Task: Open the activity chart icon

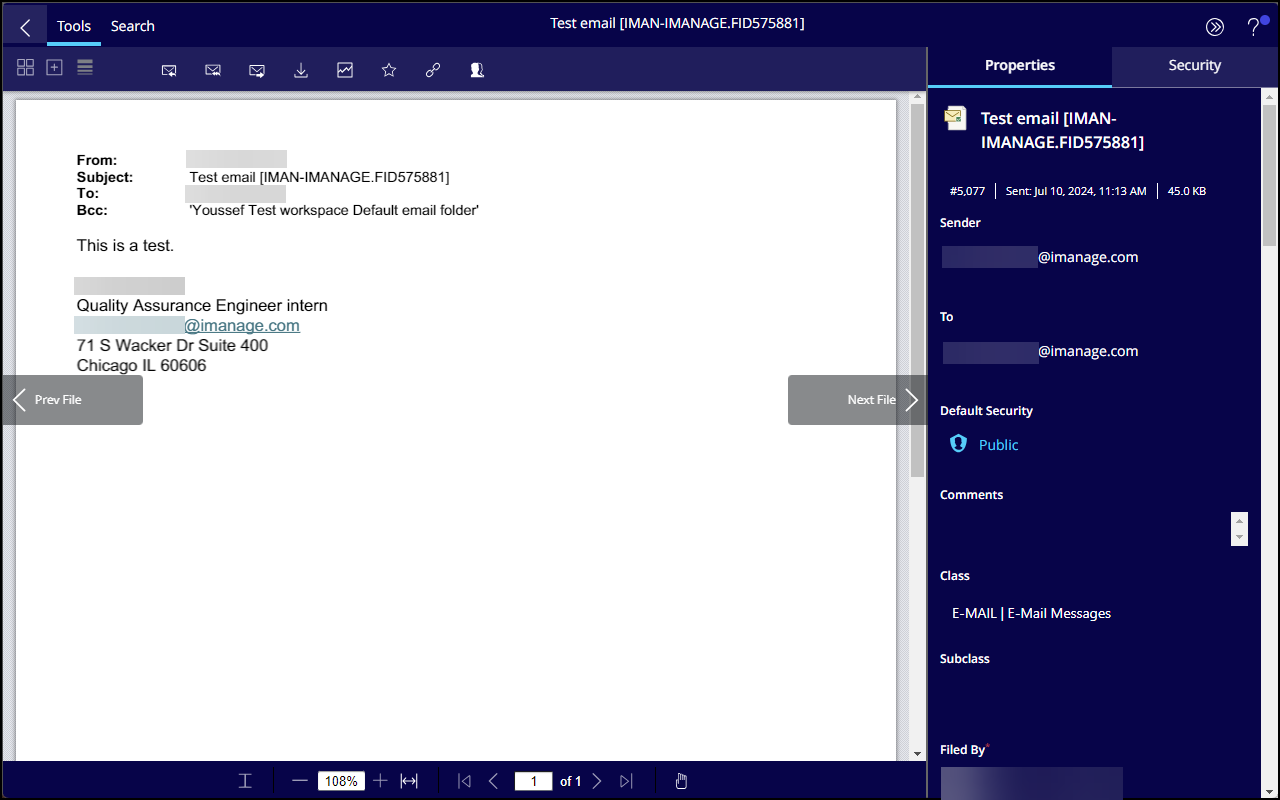Action: pyautogui.click(x=345, y=70)
